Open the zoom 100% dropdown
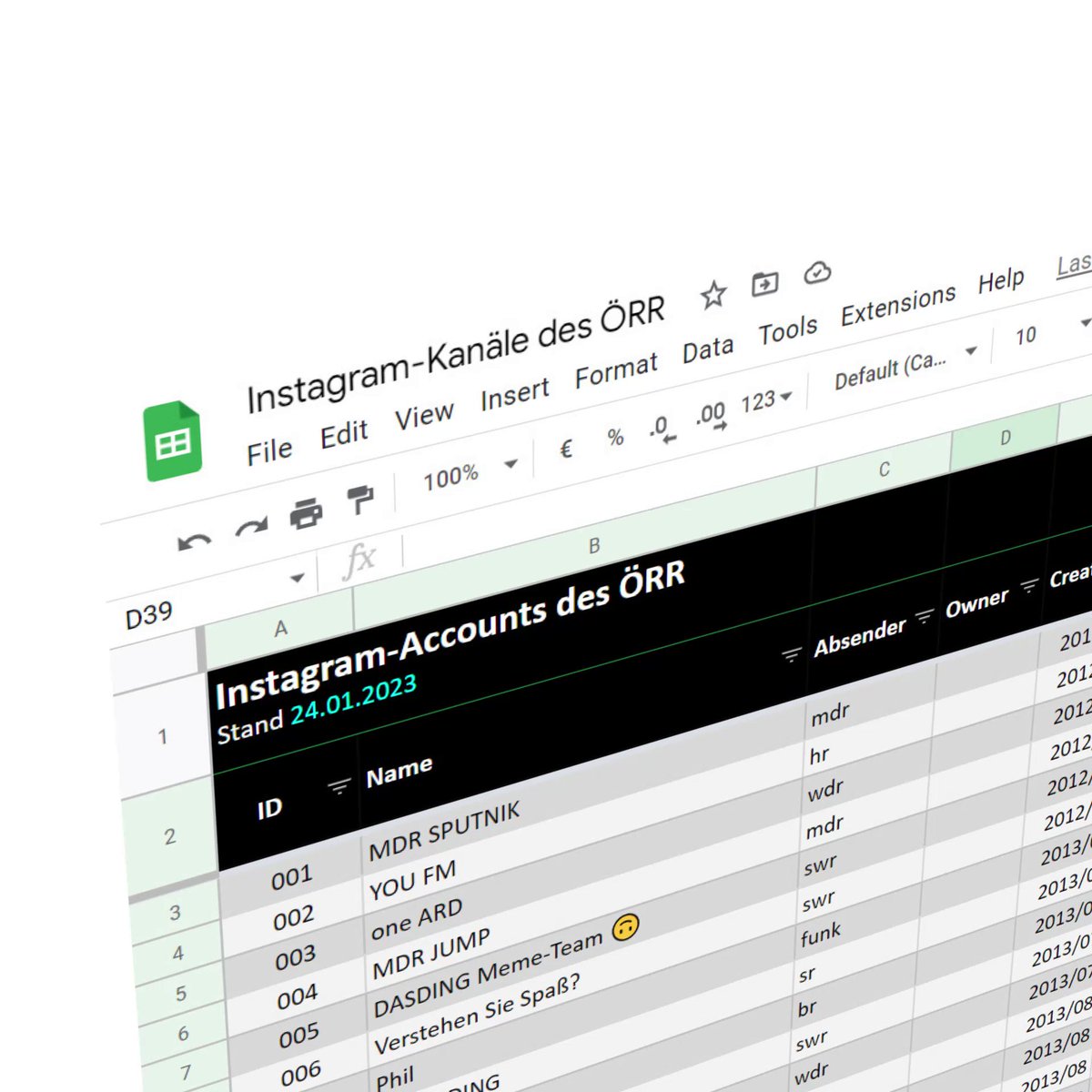 point(470,473)
